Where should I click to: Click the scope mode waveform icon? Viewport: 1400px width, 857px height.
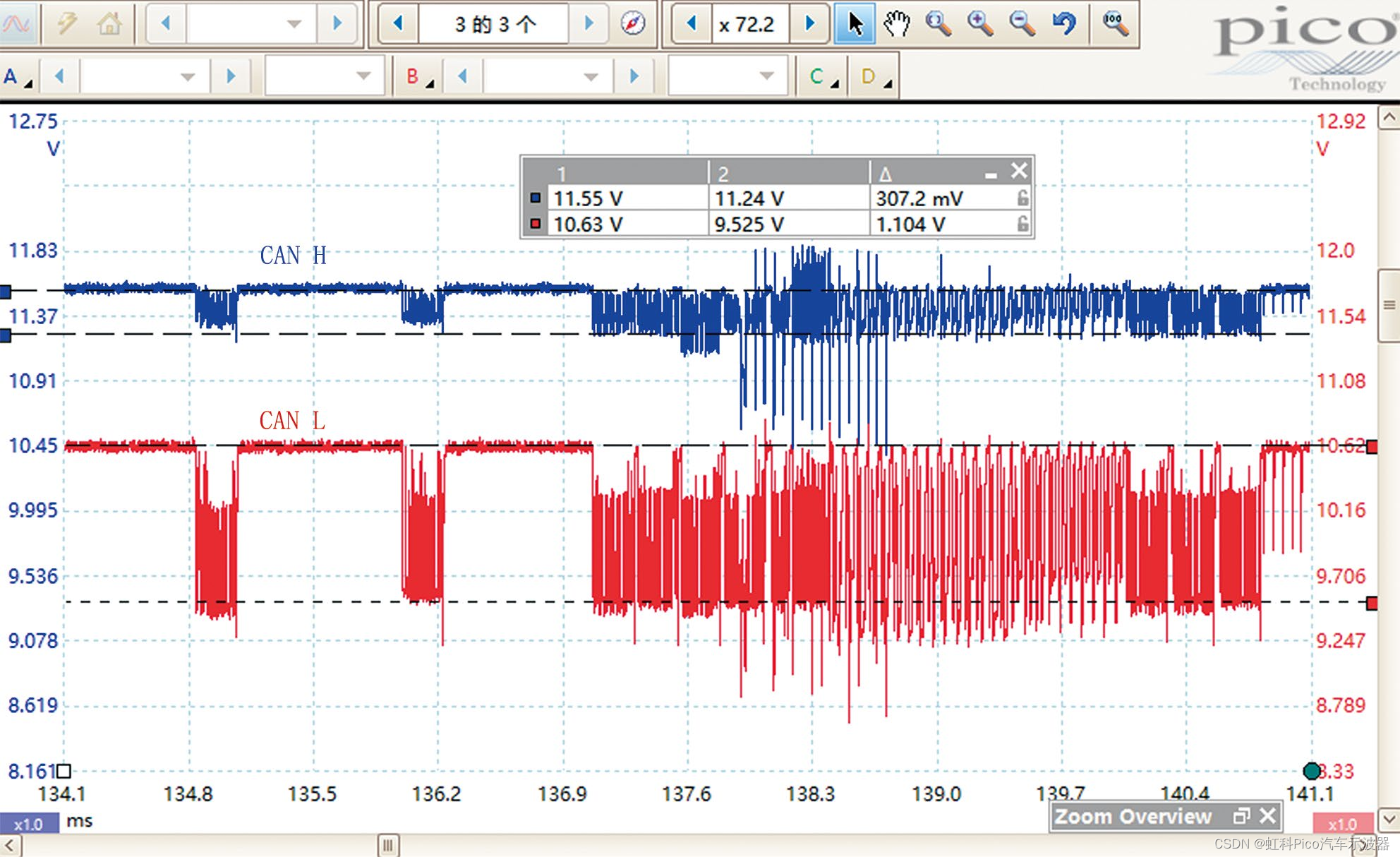(16, 24)
